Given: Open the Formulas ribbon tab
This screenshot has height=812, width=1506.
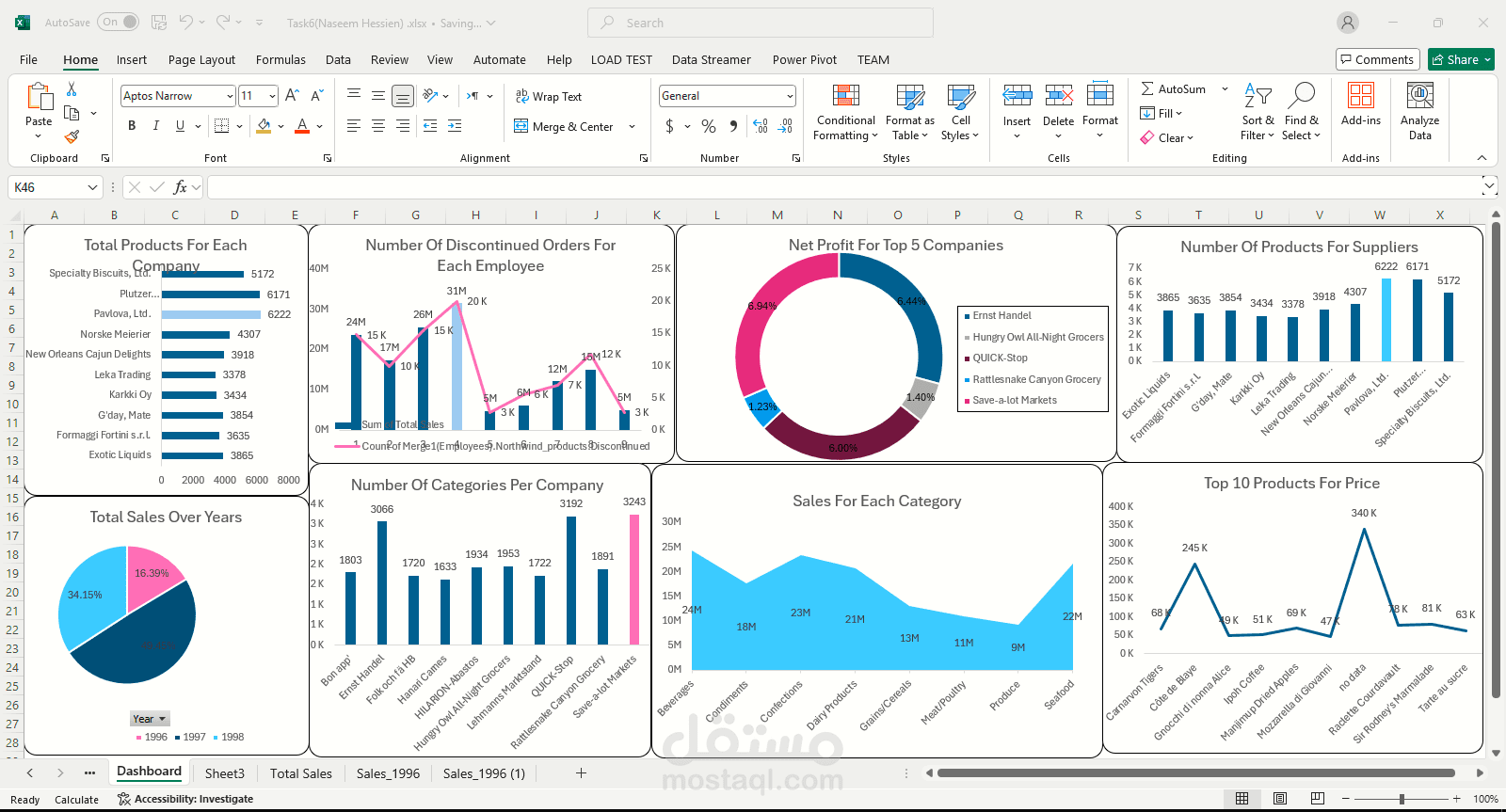Looking at the screenshot, I should (280, 59).
